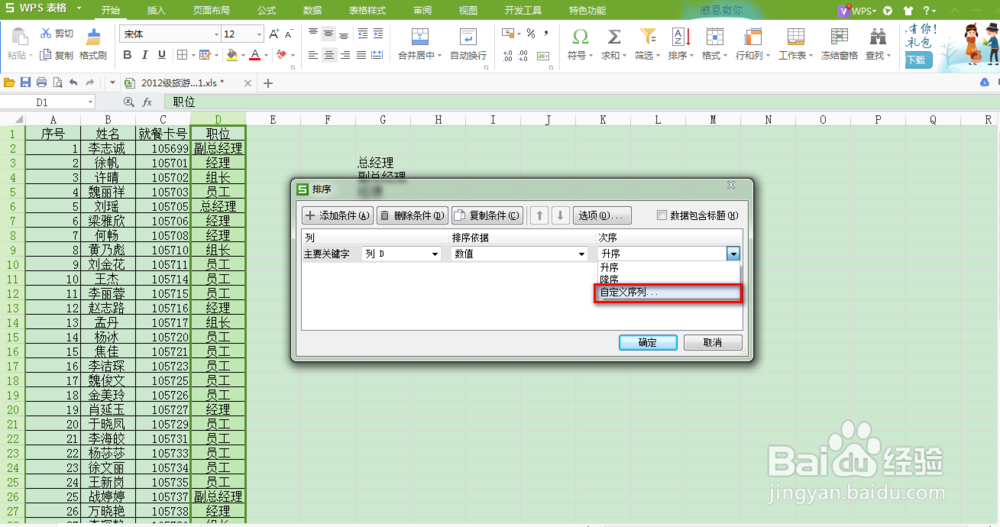
Task: Toggle Italic formatting
Action: click(x=144, y=55)
